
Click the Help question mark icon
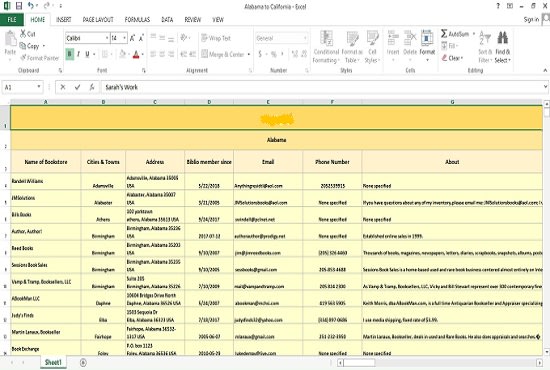(x=498, y=6)
